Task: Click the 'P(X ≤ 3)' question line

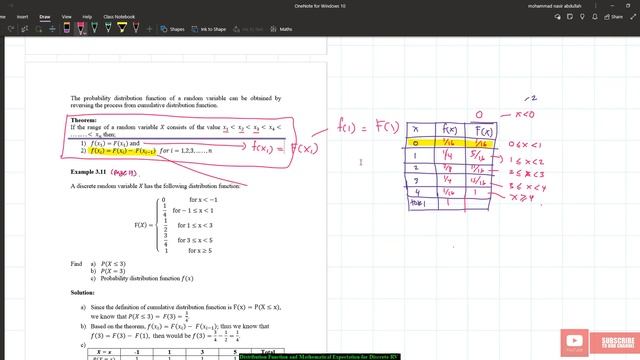Action: click(113, 264)
